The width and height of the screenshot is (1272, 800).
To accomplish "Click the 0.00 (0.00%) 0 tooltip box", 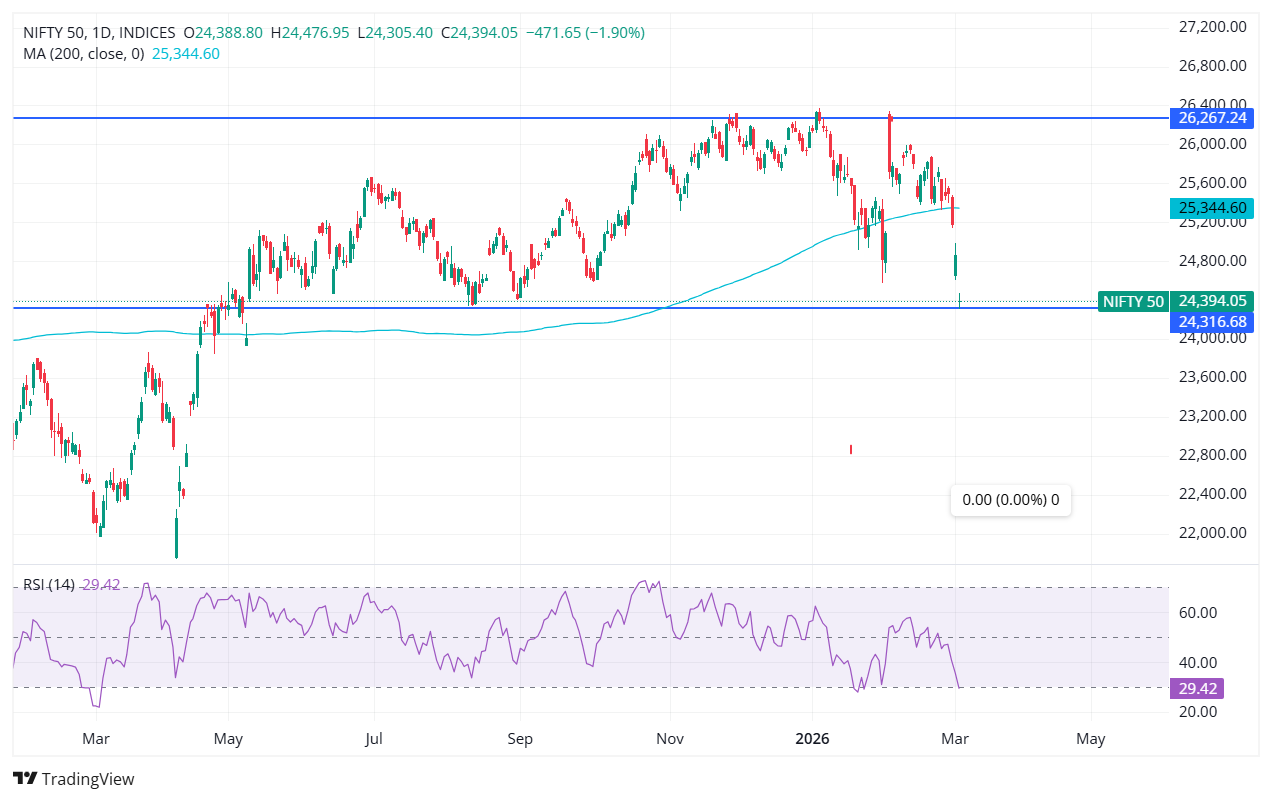I will point(1010,499).
